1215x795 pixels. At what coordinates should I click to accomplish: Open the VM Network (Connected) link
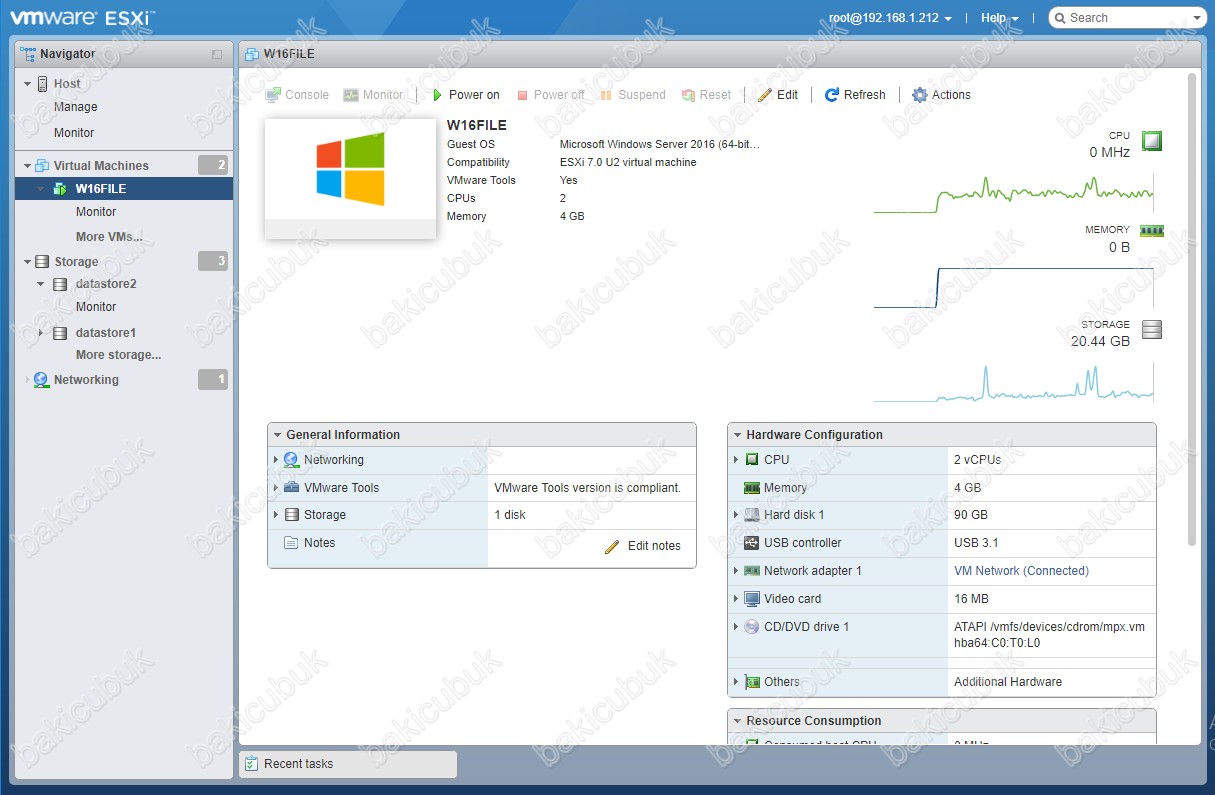click(x=1021, y=571)
